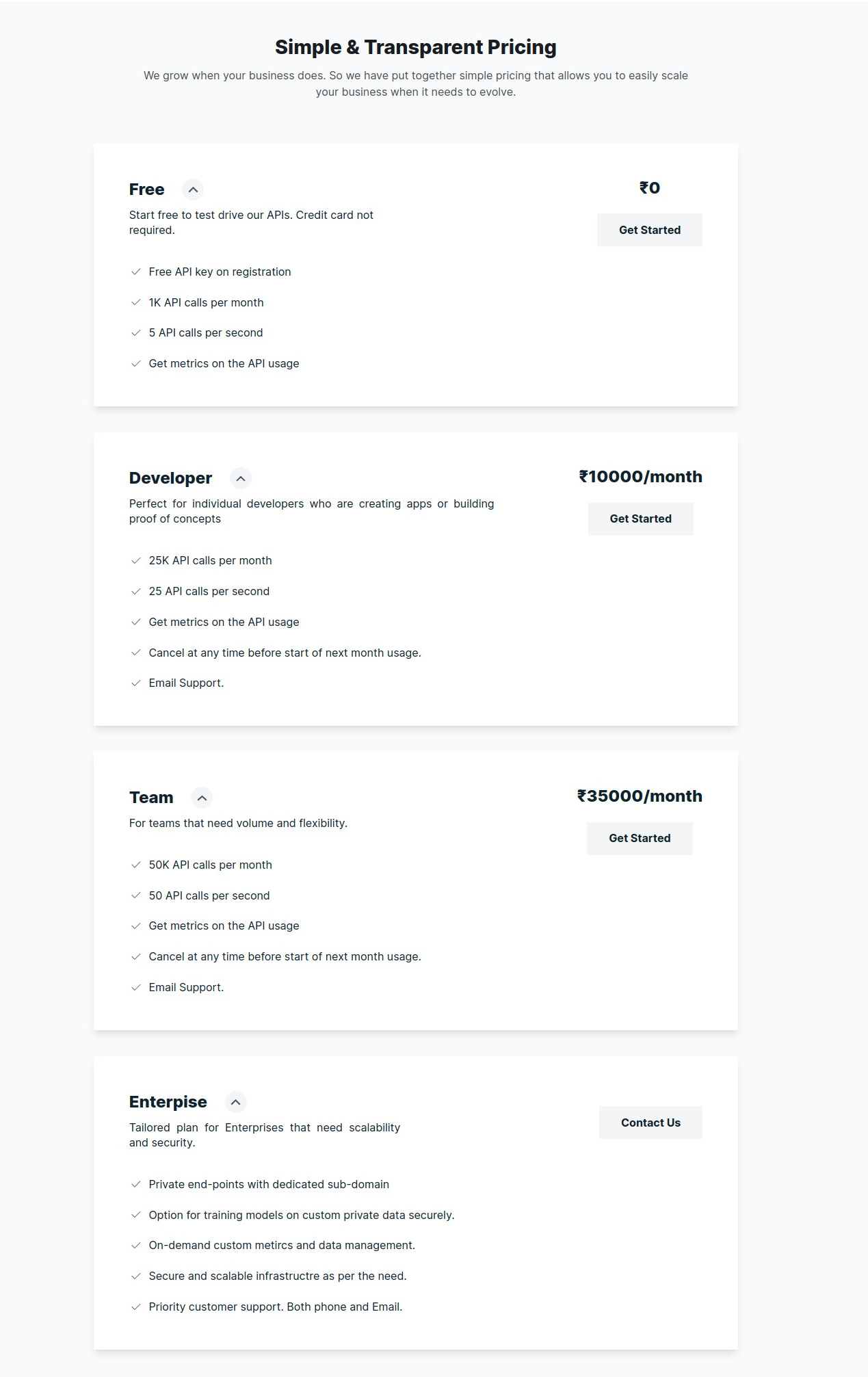Click Get Started under the Developer plan

[x=640, y=519]
